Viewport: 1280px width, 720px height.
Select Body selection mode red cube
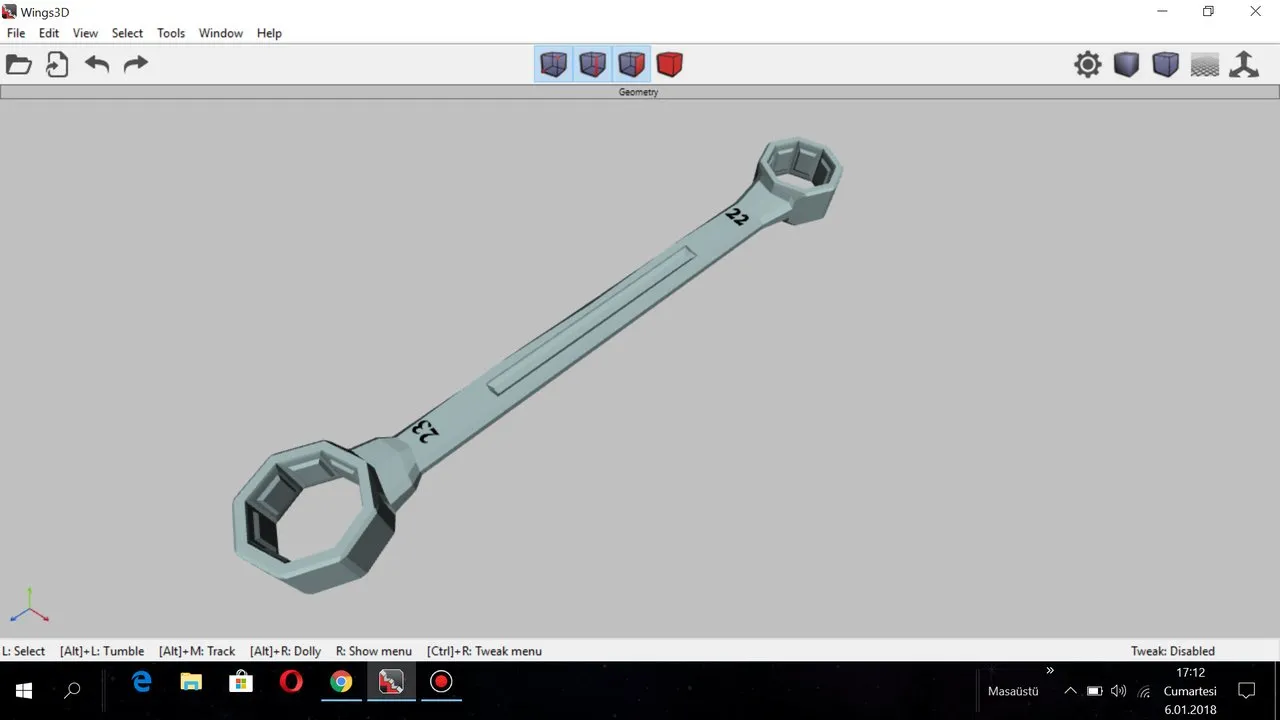coord(670,64)
